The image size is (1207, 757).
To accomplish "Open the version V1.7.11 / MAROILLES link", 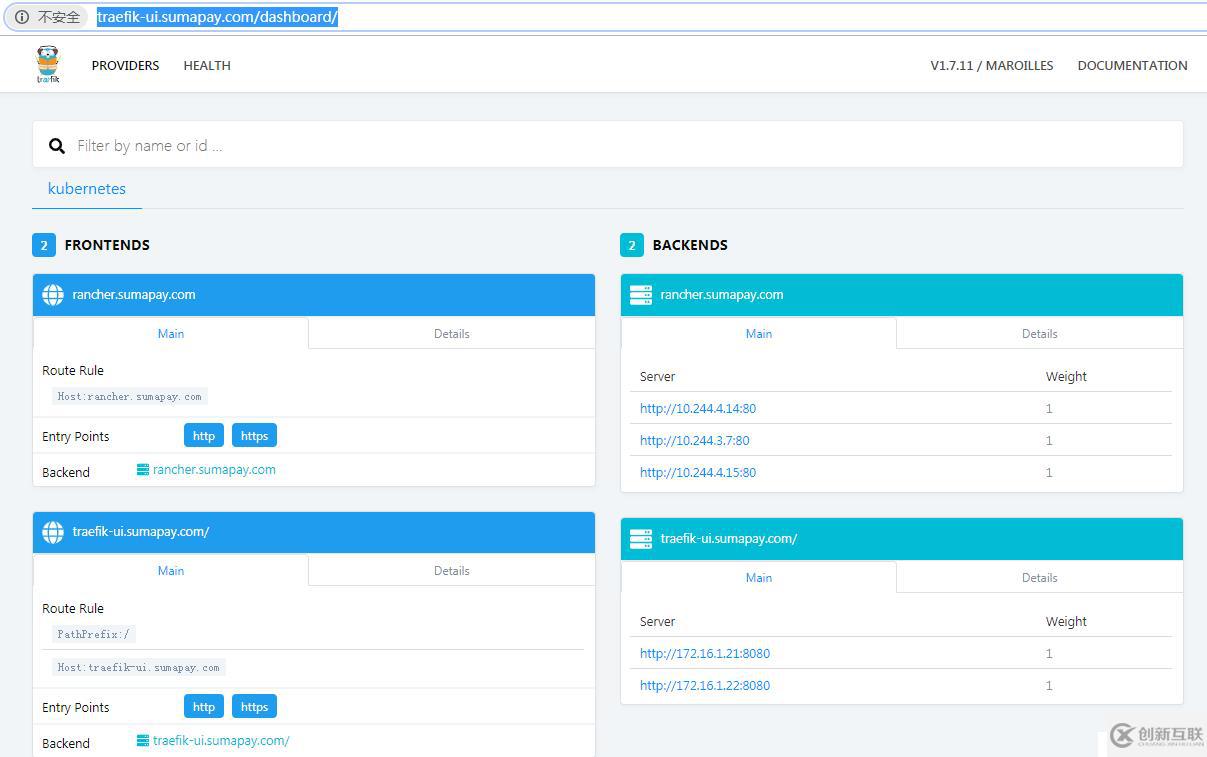I will (x=992, y=65).
